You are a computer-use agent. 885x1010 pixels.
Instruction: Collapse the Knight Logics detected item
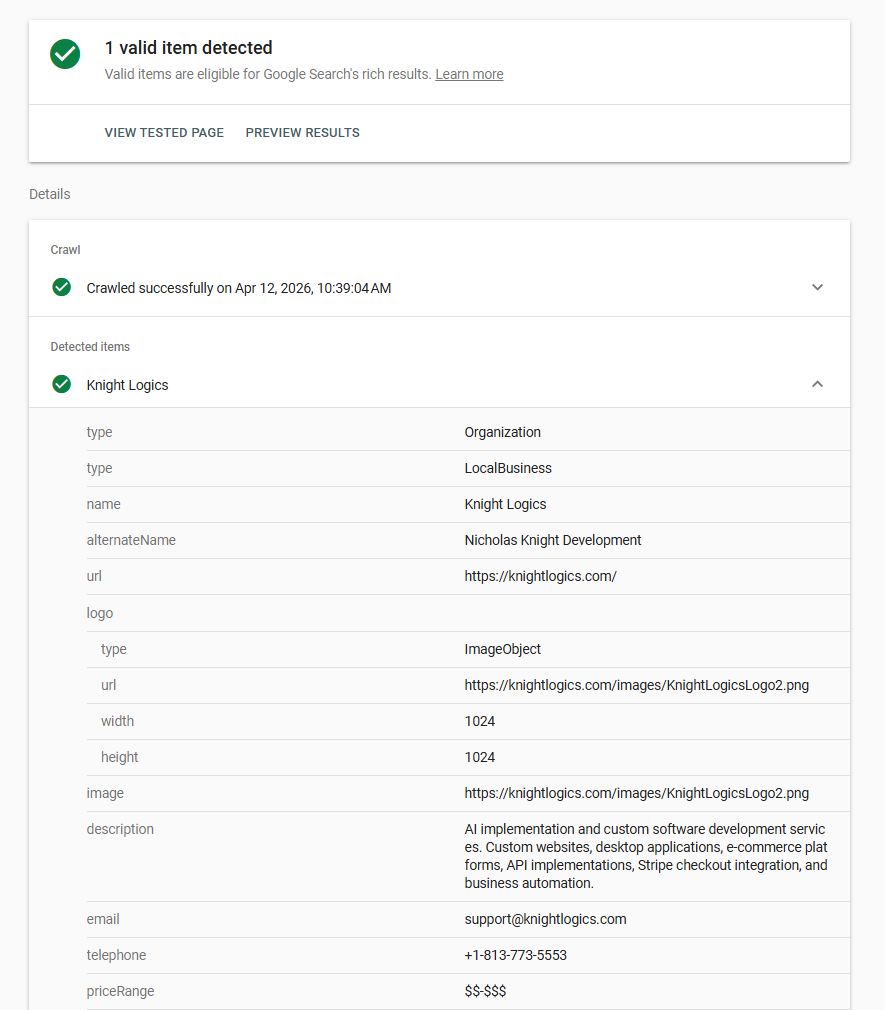pyautogui.click(x=817, y=384)
